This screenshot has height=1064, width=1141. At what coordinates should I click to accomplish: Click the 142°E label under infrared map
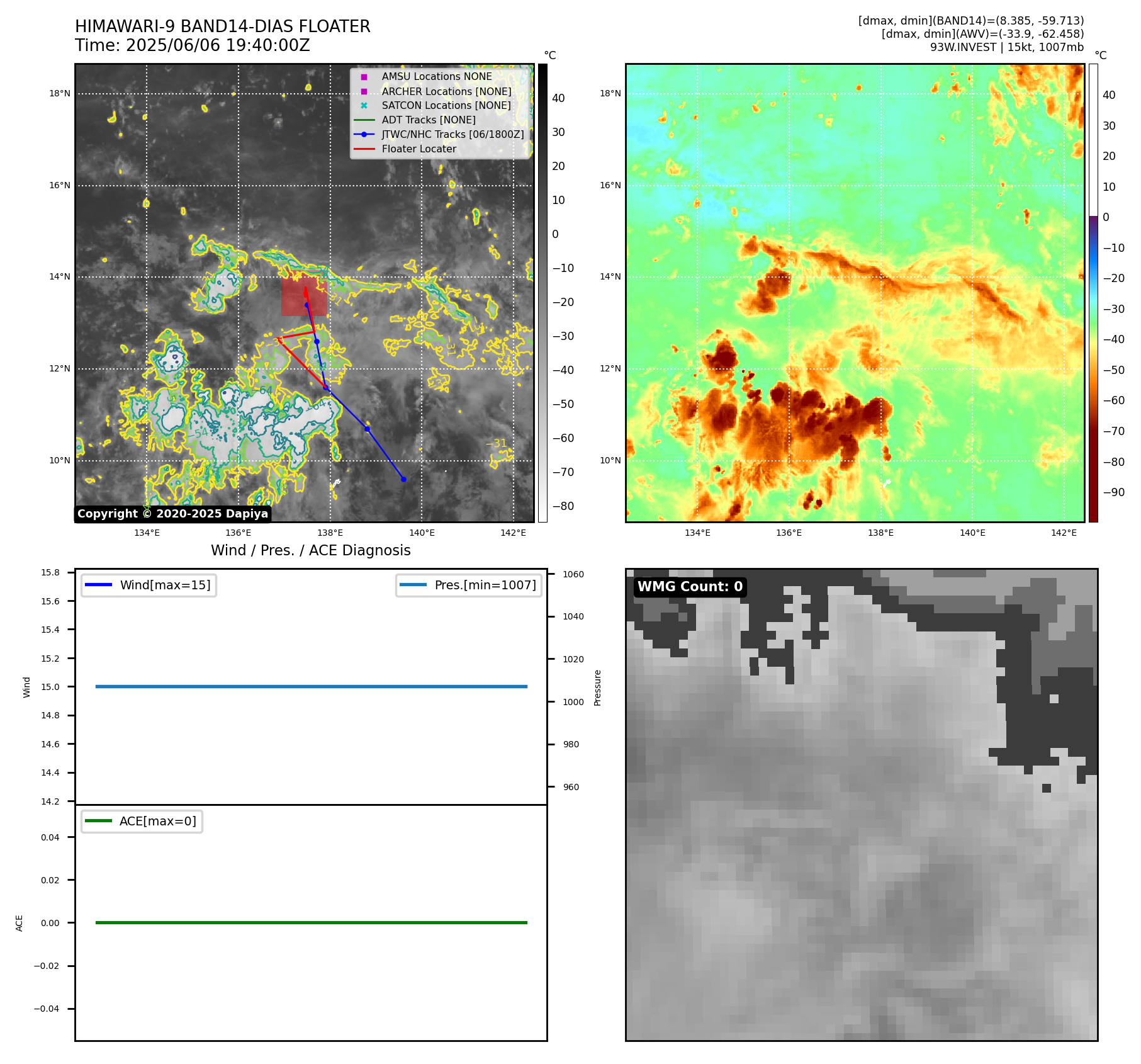[x=514, y=533]
